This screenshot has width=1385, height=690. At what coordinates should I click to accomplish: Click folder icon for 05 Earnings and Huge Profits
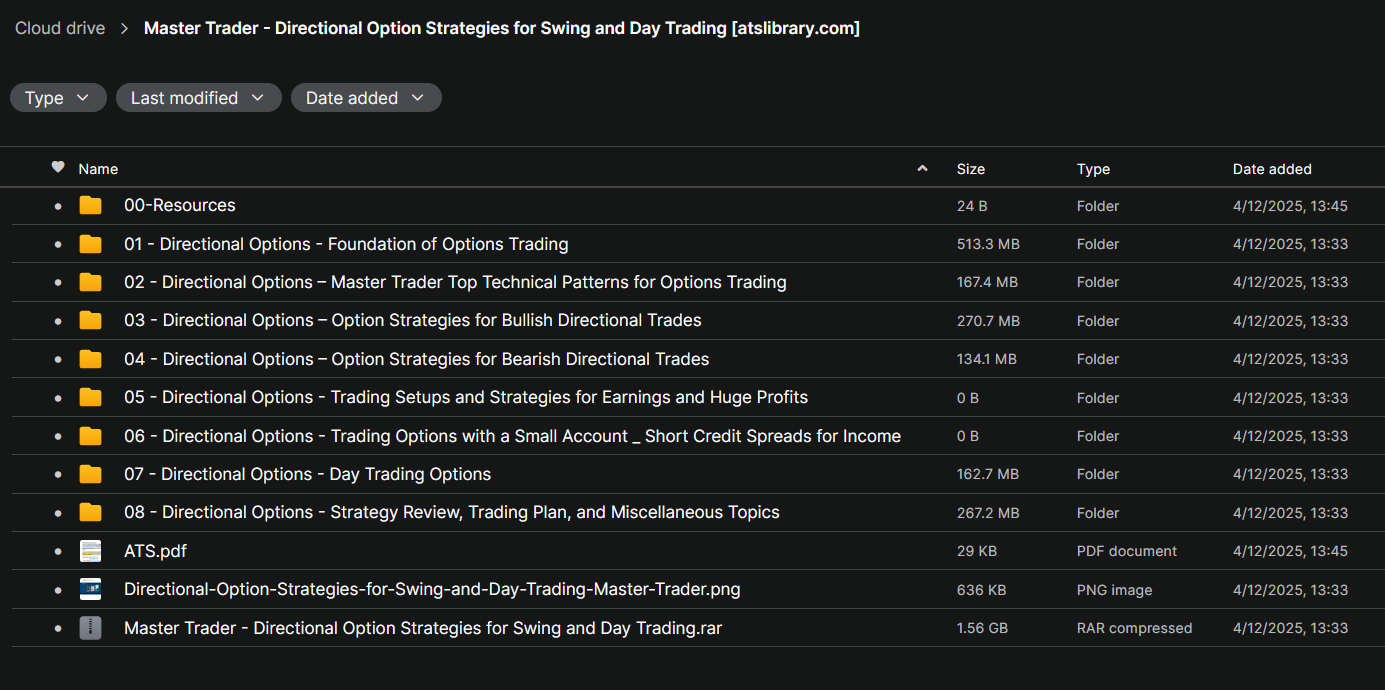click(x=91, y=397)
